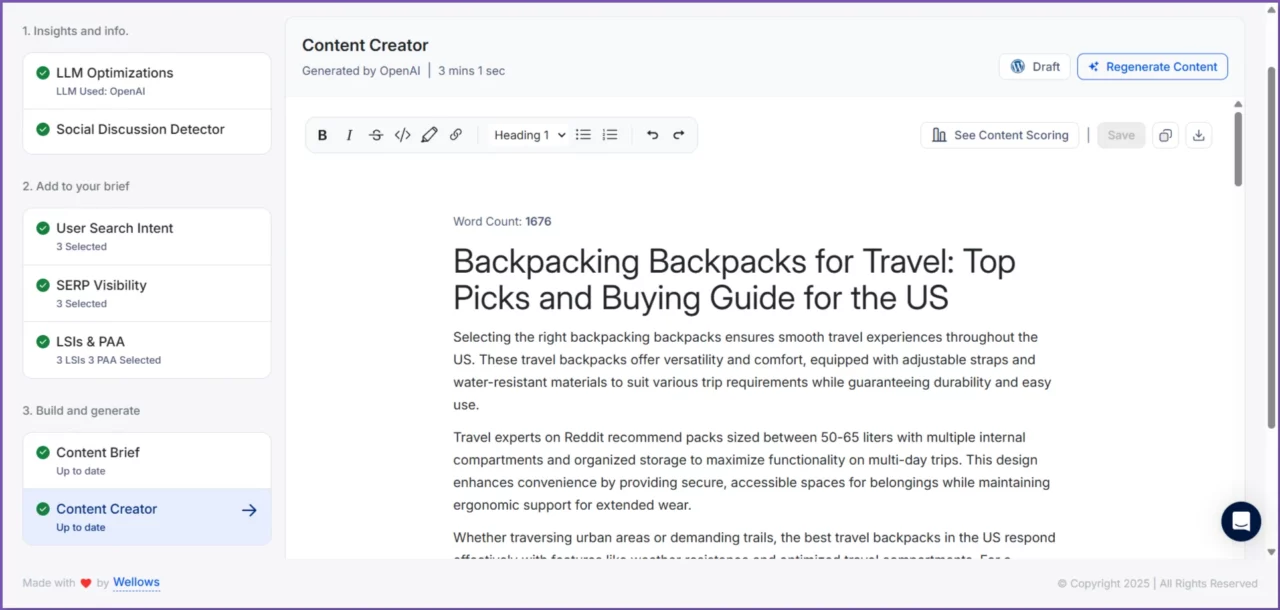This screenshot has height=610, width=1280.
Task: Select the highlighter pen tool
Action: [429, 135]
